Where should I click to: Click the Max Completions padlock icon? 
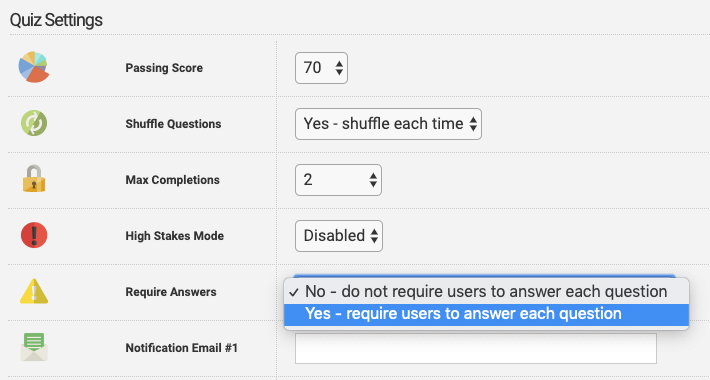pyautogui.click(x=34, y=178)
